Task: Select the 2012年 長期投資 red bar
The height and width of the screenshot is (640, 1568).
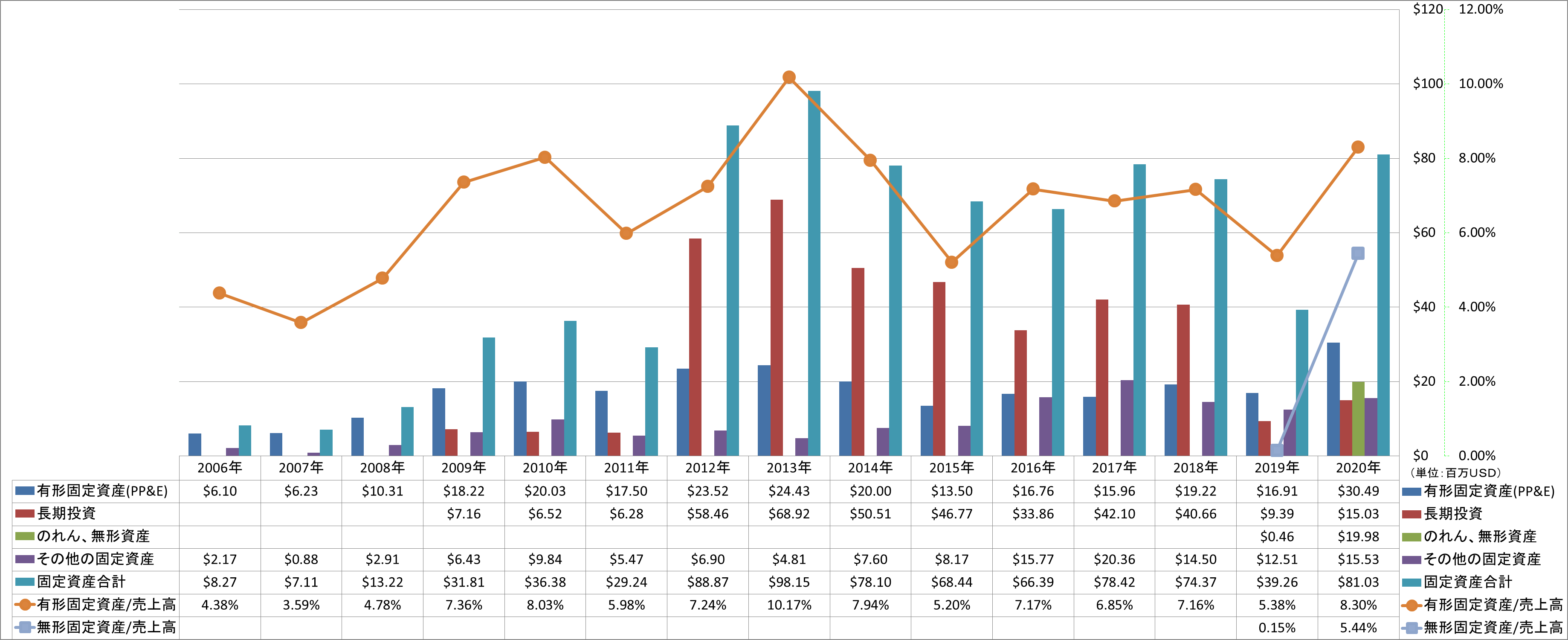Action: click(x=695, y=347)
